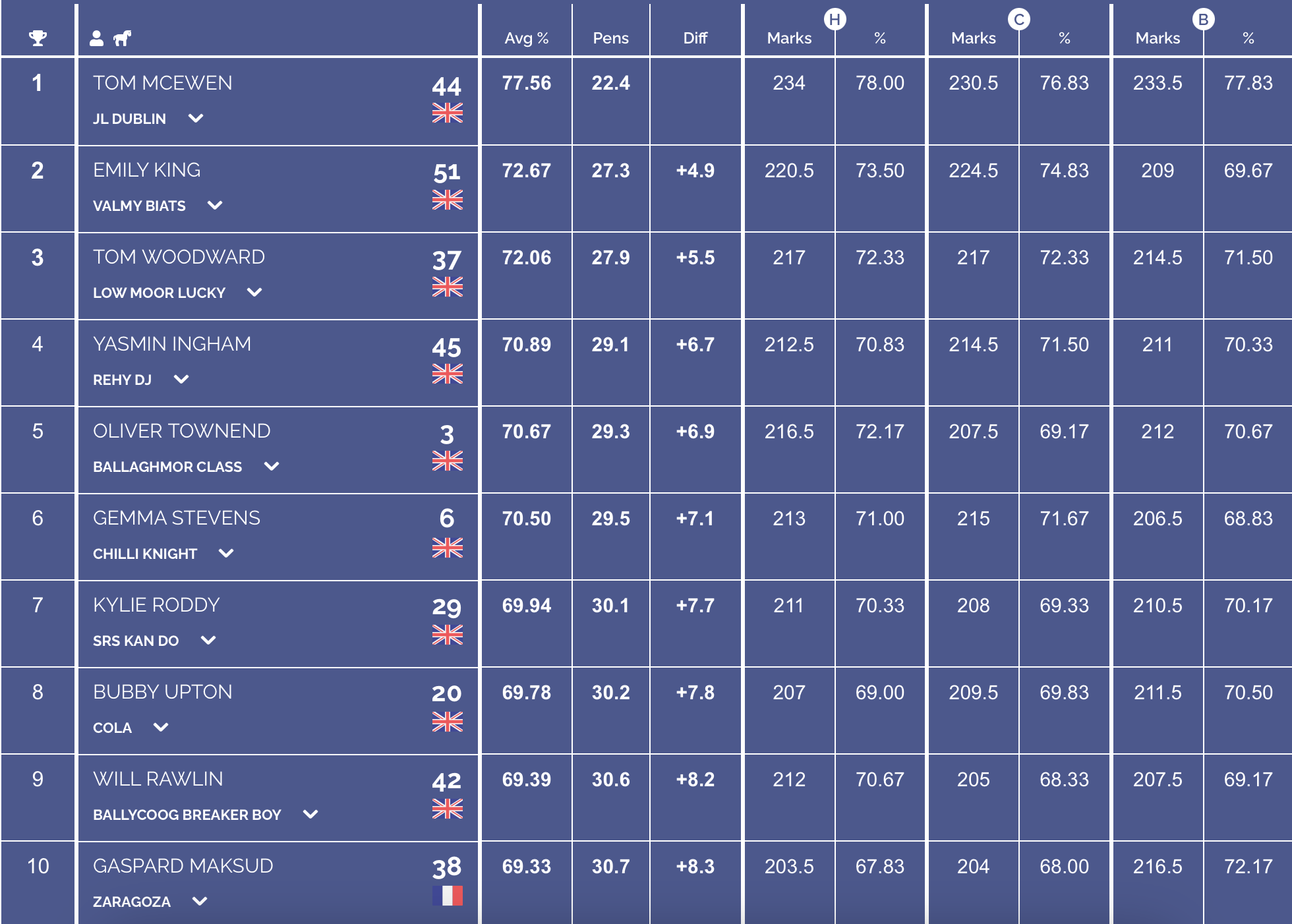Expand Zaragoza horse details chevron
This screenshot has width=1292, height=924.
coord(200,902)
